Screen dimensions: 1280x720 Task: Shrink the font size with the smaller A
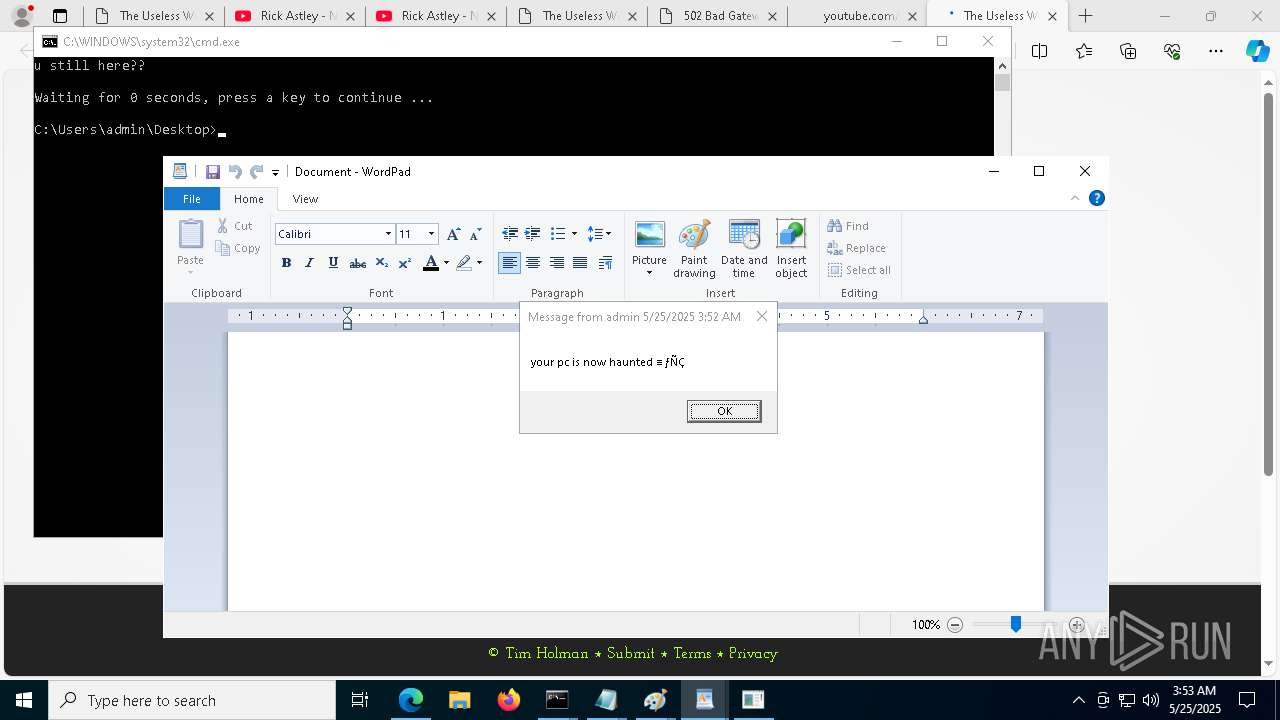[x=475, y=234]
